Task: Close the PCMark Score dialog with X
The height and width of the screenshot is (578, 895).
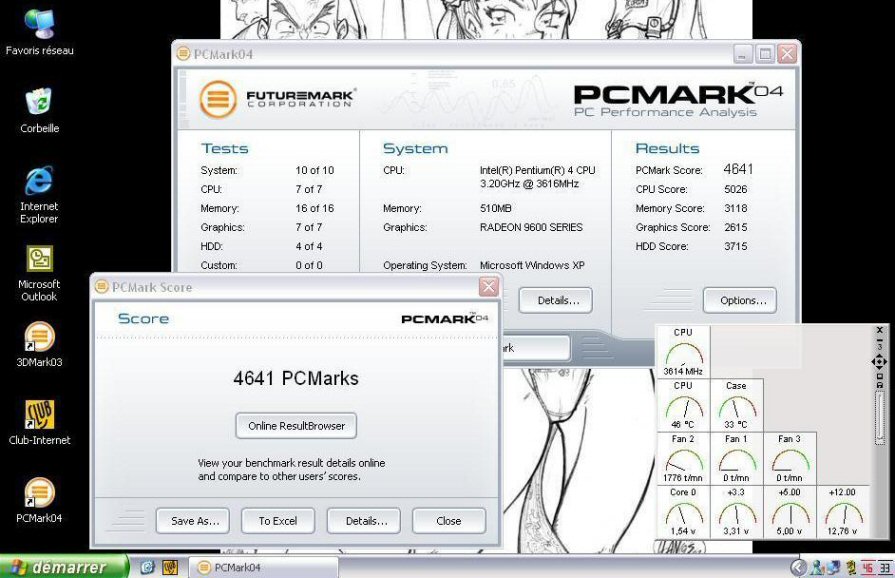Action: click(489, 286)
